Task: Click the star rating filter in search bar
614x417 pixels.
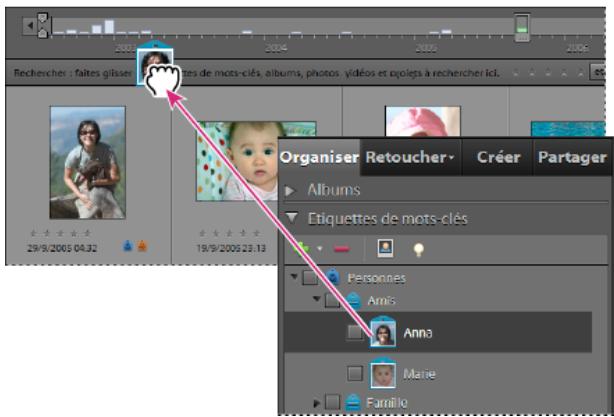Action: [548, 73]
